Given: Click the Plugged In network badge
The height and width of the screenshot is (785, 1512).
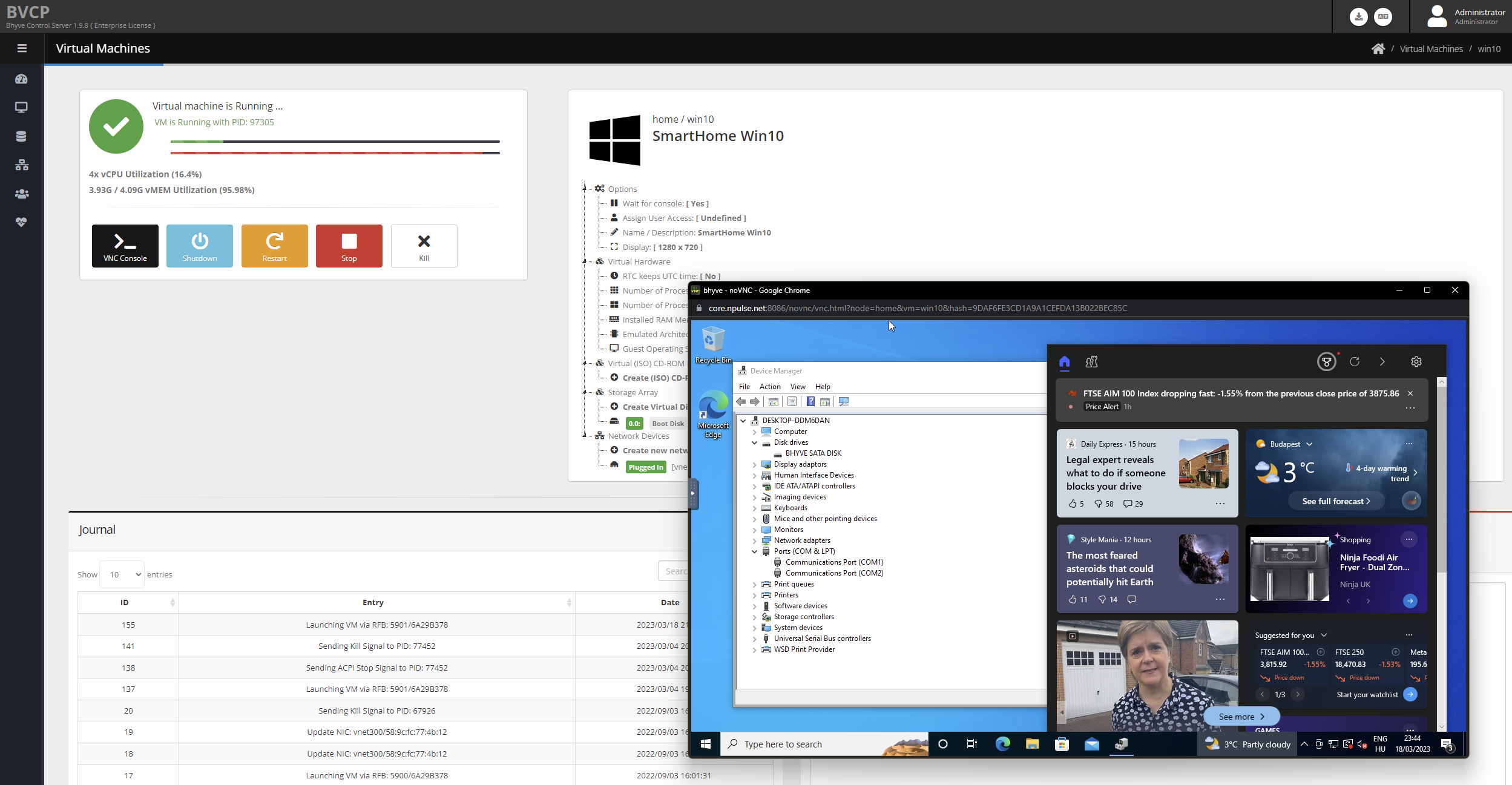Looking at the screenshot, I should pyautogui.click(x=646, y=467).
